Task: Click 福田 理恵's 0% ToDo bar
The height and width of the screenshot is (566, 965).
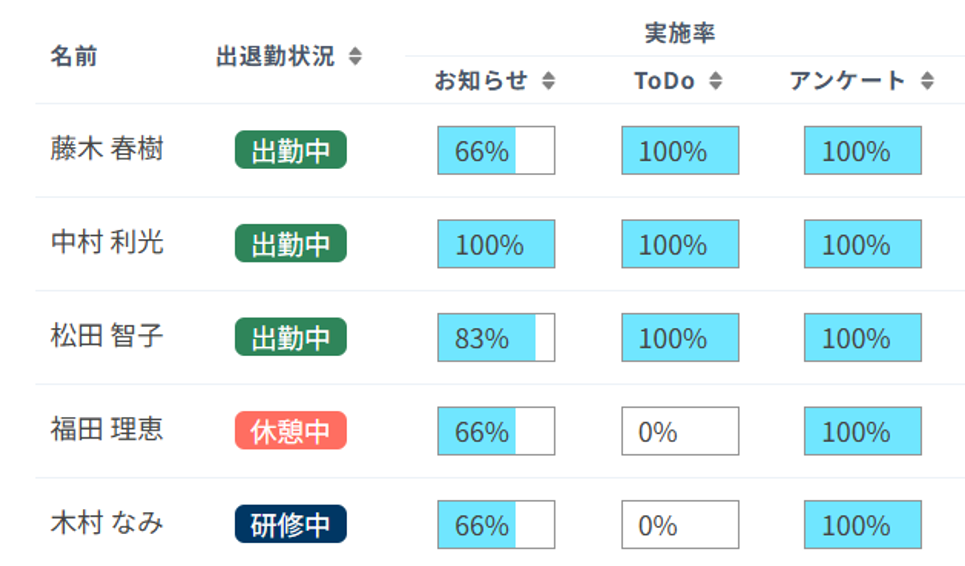Action: 680,432
